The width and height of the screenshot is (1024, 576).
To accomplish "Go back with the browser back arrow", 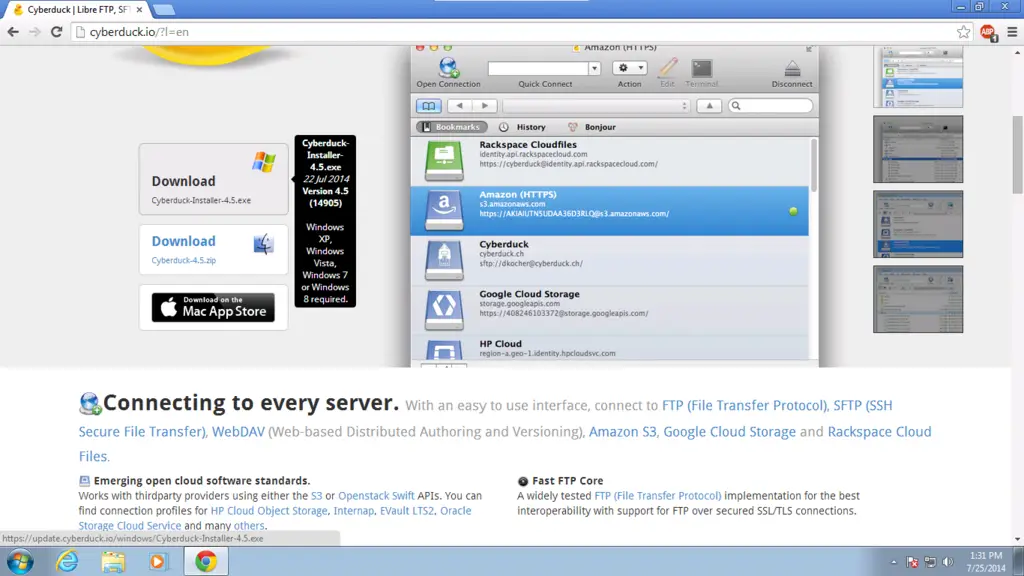I will click(x=13, y=32).
